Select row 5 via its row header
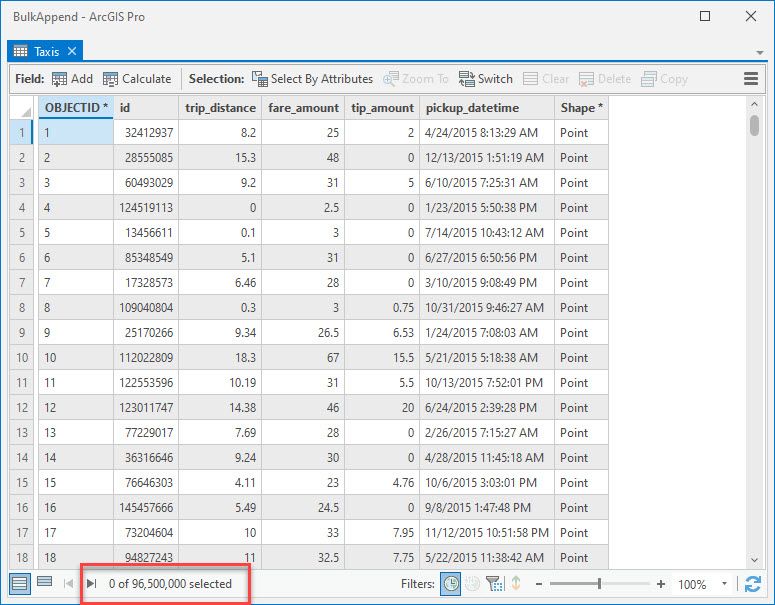Image resolution: width=775 pixels, height=605 pixels. 23,232
